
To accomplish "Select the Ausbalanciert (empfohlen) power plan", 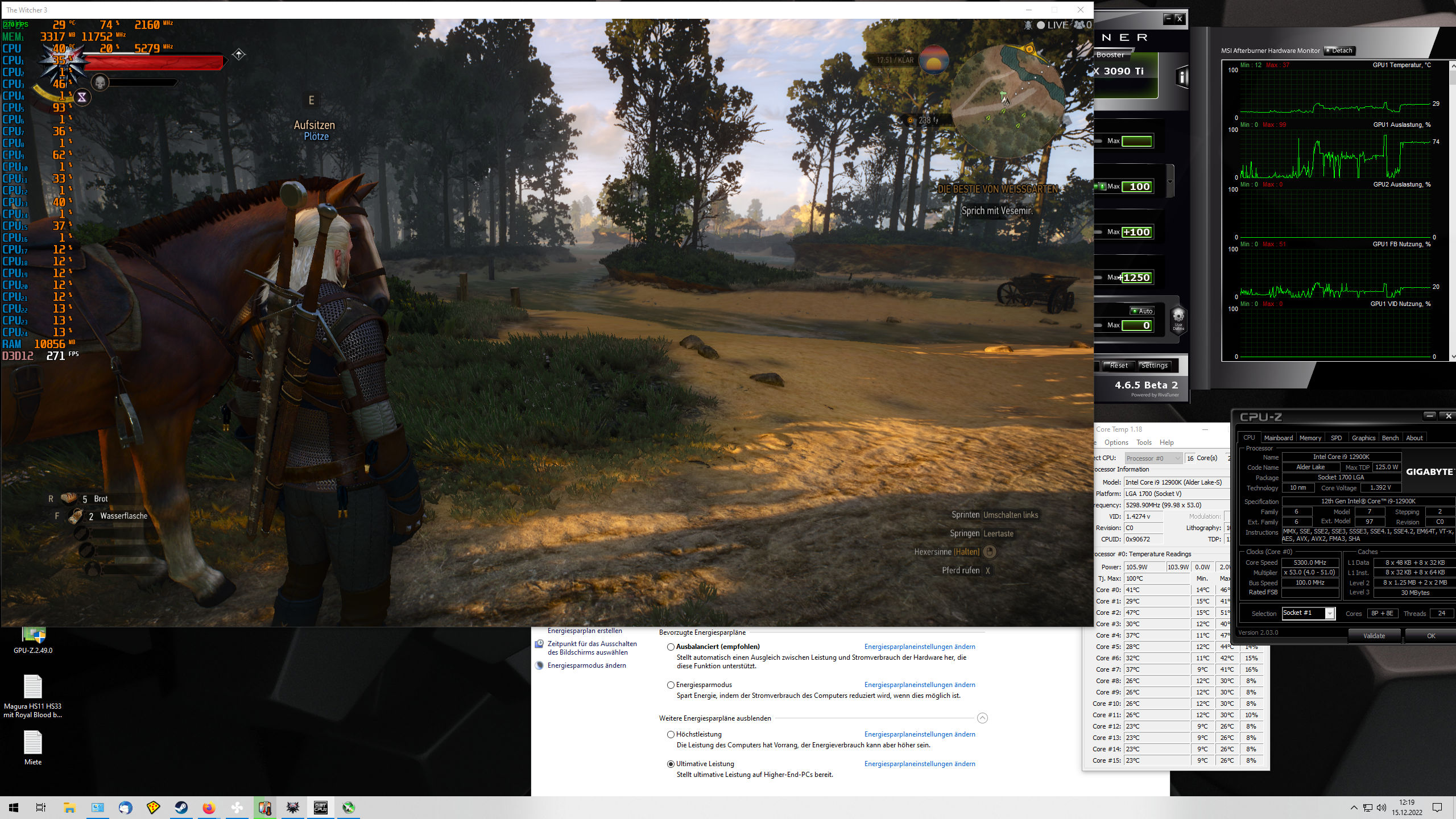I will [671, 647].
